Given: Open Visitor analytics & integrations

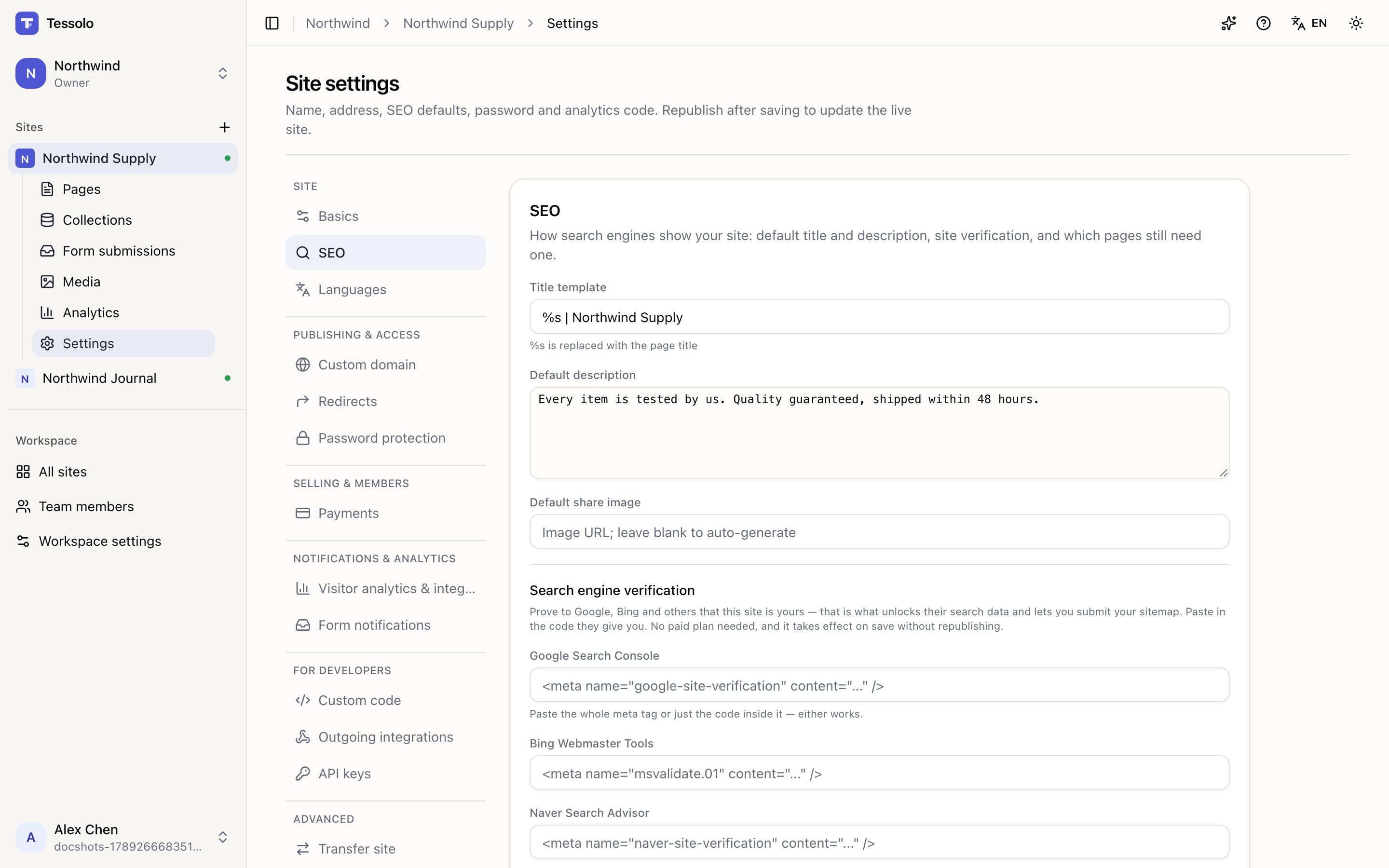Looking at the screenshot, I should pyautogui.click(x=386, y=589).
